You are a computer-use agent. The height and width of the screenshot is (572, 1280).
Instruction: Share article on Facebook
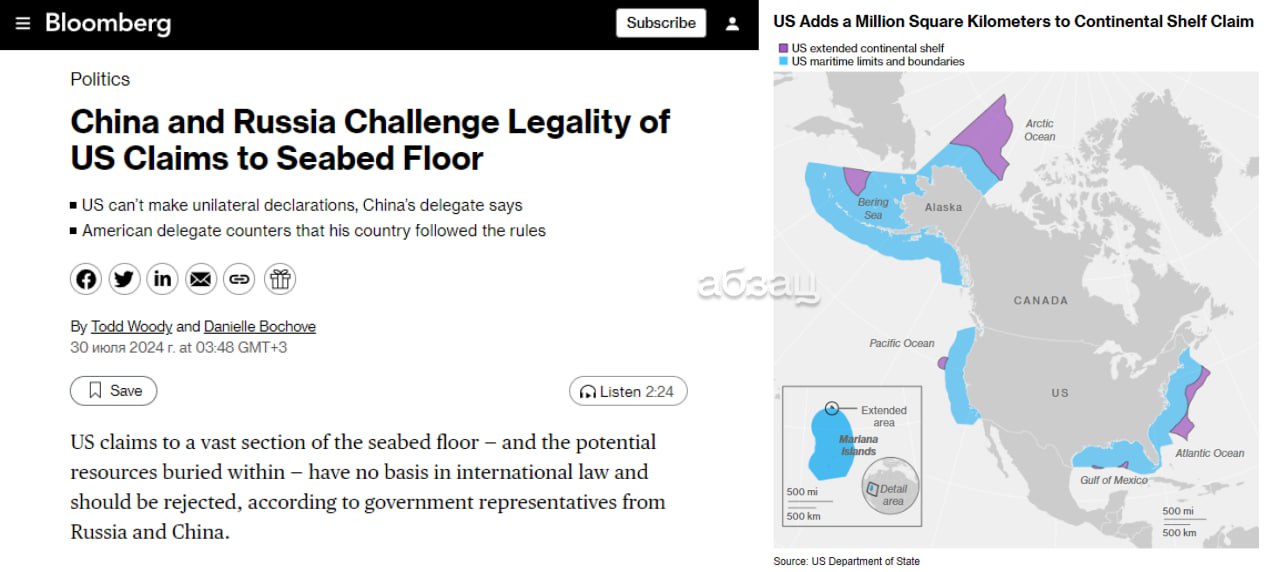pyautogui.click(x=86, y=279)
